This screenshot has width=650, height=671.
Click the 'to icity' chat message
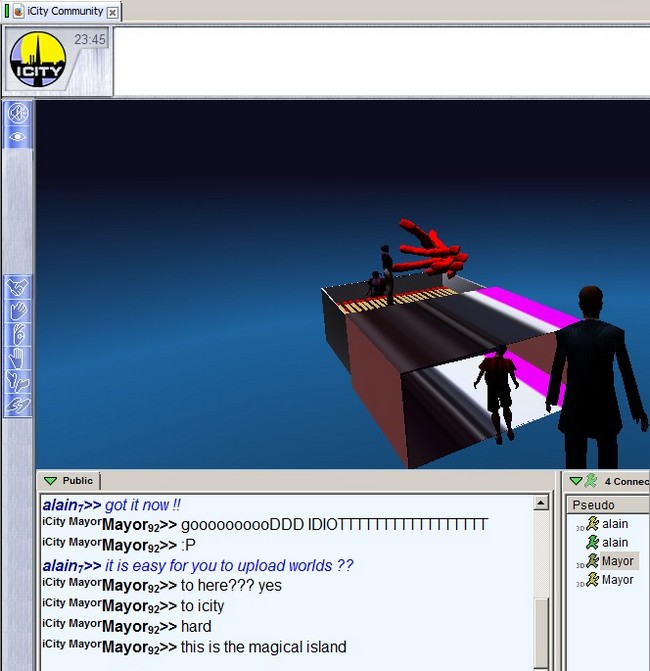[x=202, y=606]
